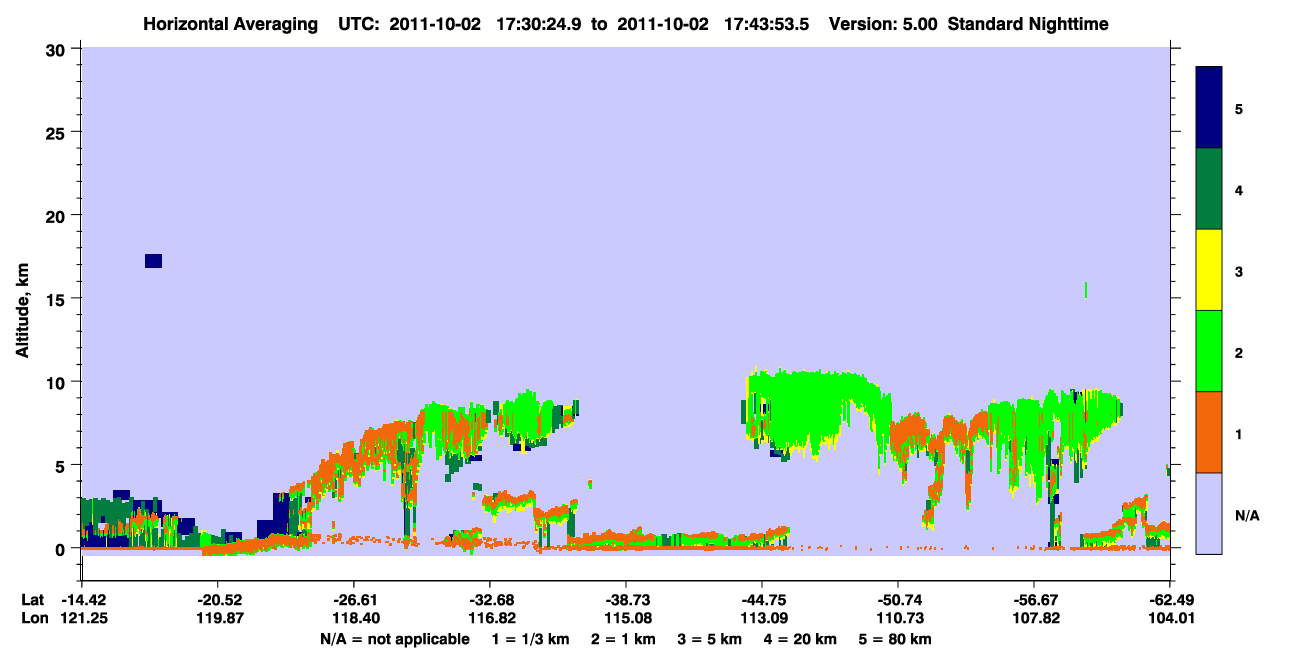Viewport: 1300px width, 667px height.
Task: Click longitude value 118.40
Action: click(x=354, y=618)
